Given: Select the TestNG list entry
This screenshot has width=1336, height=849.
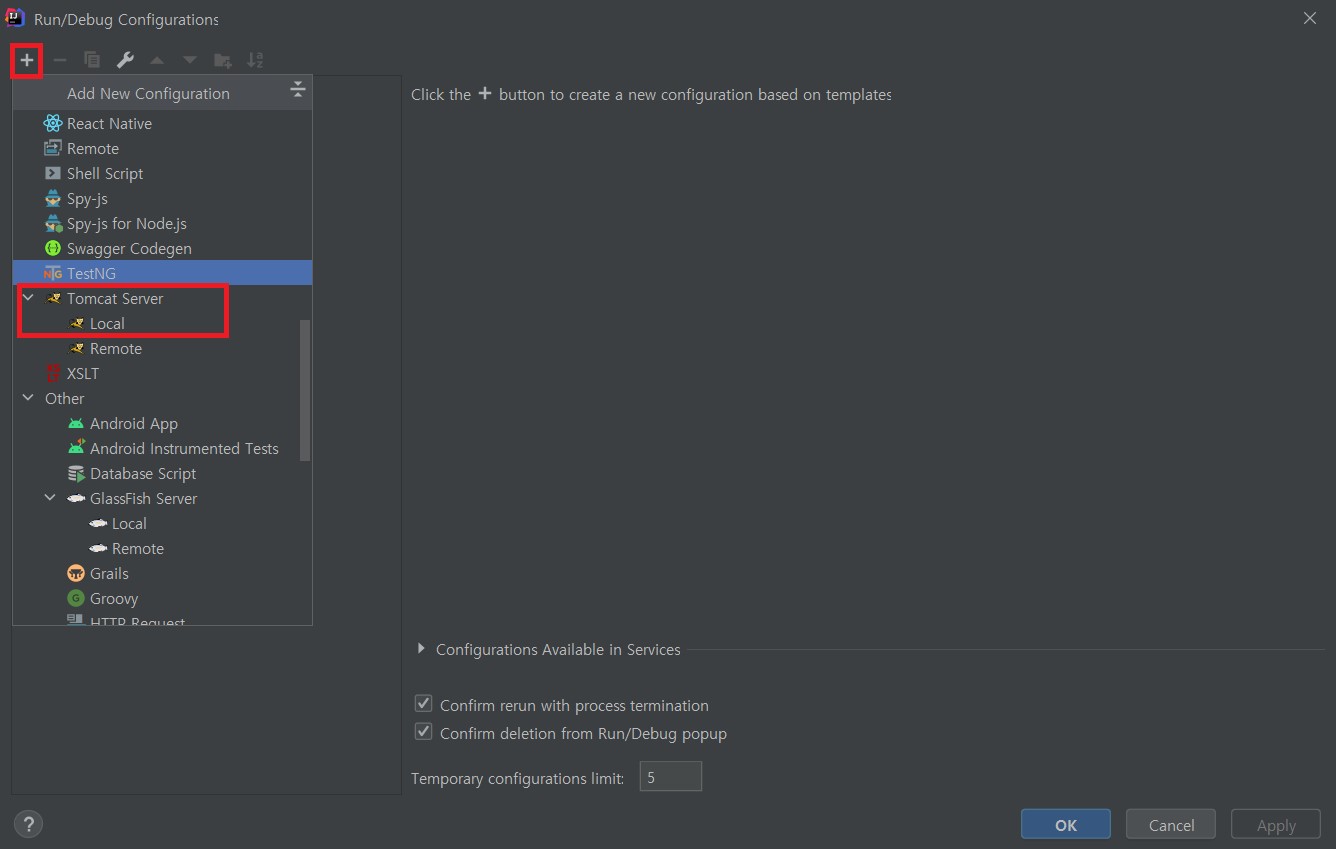Looking at the screenshot, I should click(162, 273).
